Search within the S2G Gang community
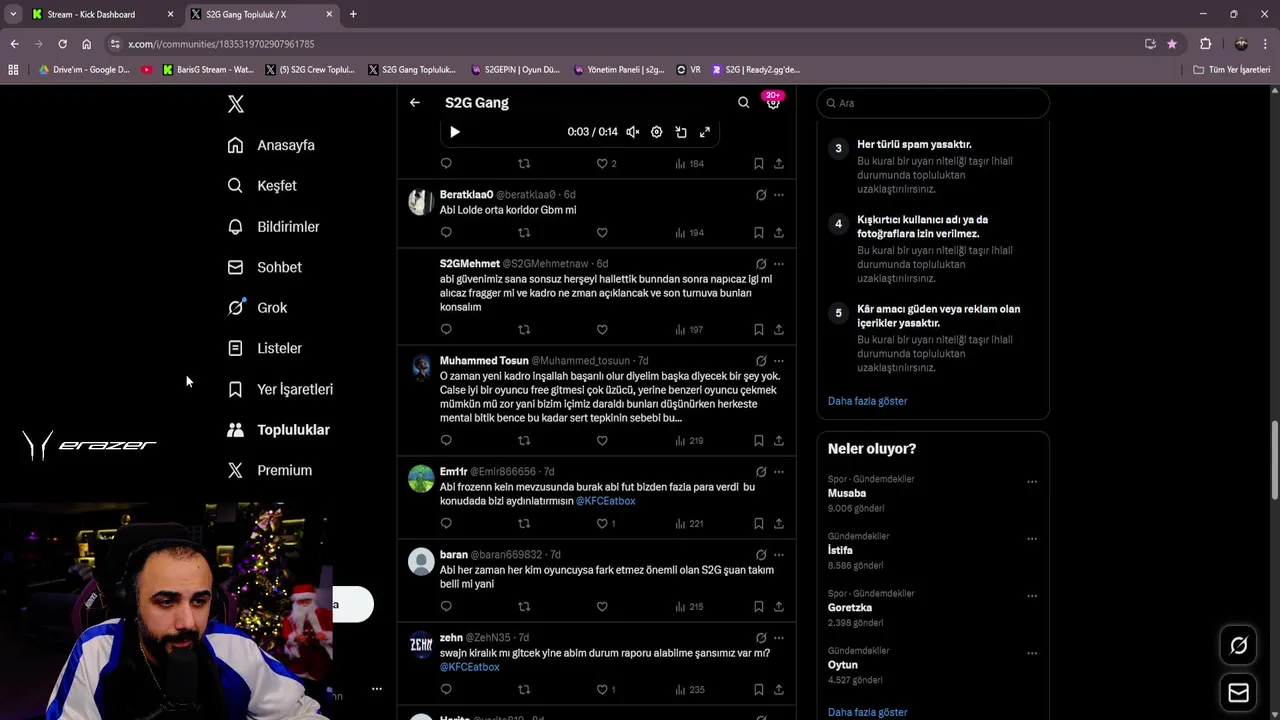This screenshot has width=1280, height=720. pos(743,102)
